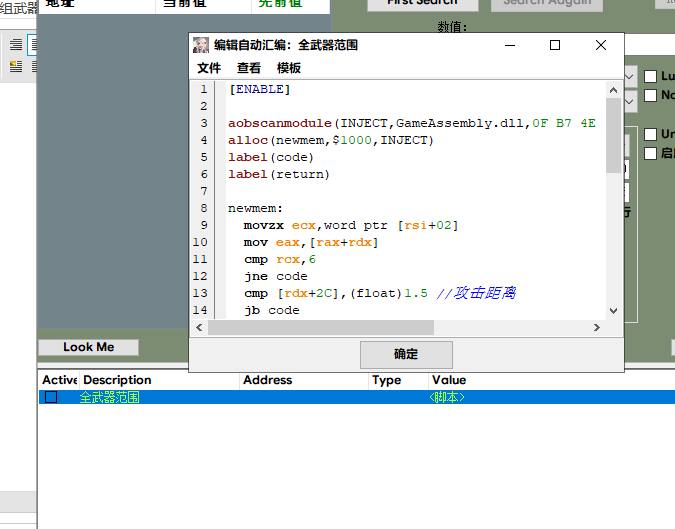Viewport: 675px width, 529px height.
Task: Toggle the Active checkbox for 全武器范围
Action: pyautogui.click(x=51, y=397)
